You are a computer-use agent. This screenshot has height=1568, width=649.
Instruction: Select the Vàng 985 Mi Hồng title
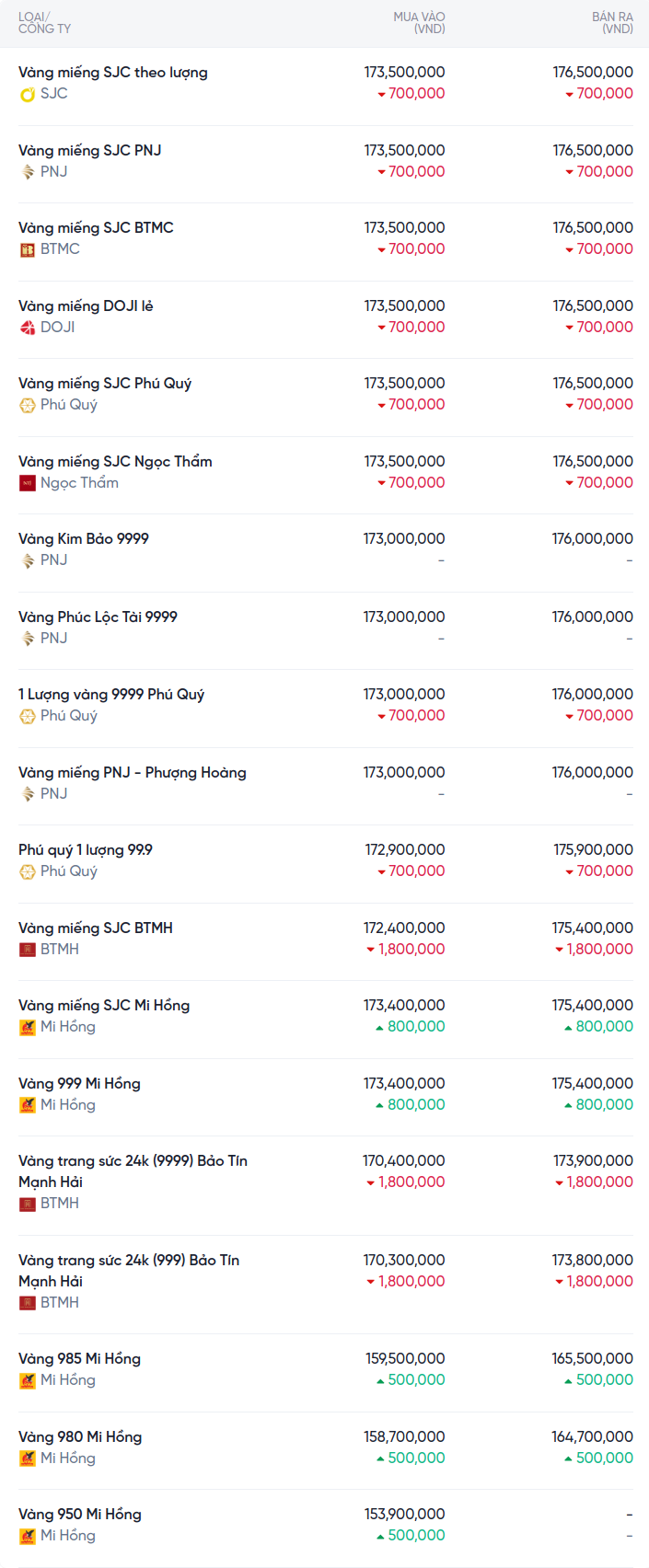[79, 1359]
